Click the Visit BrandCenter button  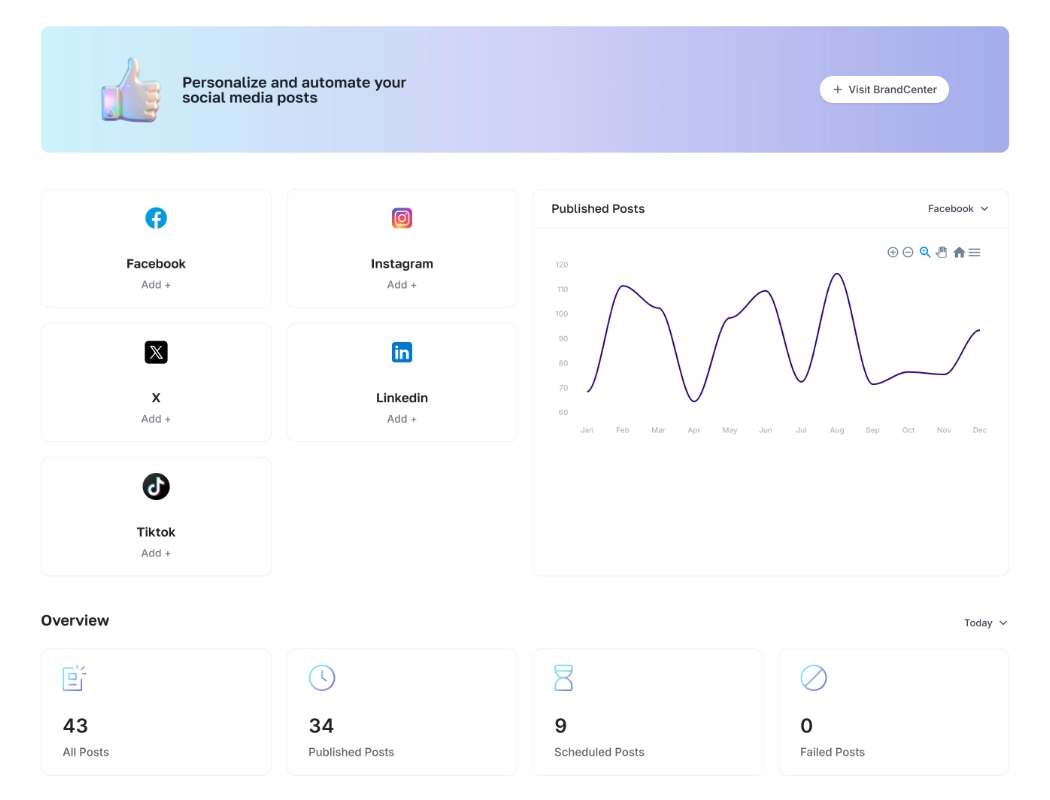coord(884,89)
